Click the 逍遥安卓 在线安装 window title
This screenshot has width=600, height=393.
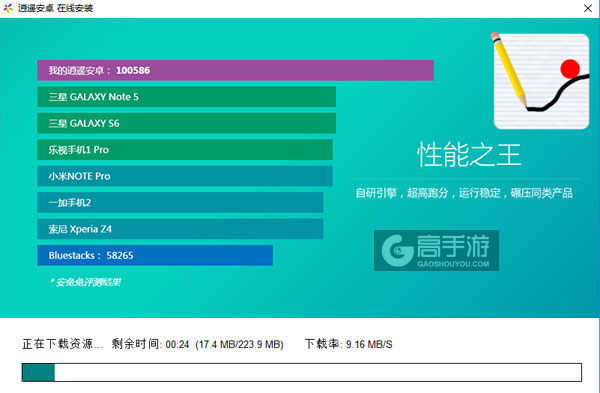[x=55, y=8]
